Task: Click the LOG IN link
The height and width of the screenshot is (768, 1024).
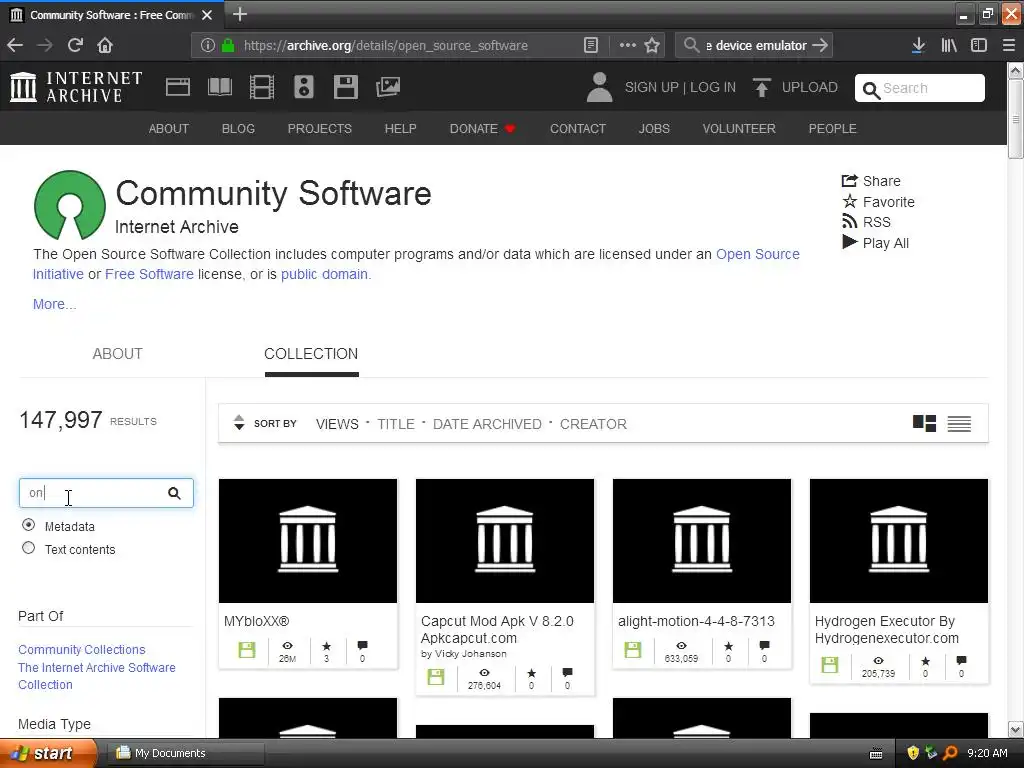Action: pos(712,88)
